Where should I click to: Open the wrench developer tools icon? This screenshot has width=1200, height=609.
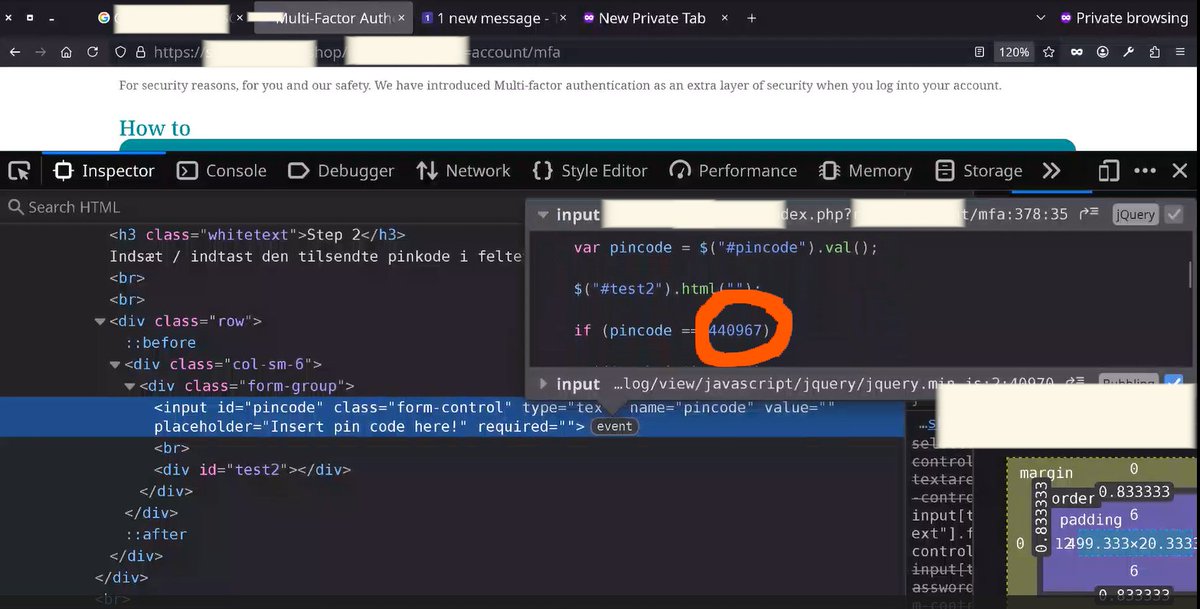[1129, 52]
